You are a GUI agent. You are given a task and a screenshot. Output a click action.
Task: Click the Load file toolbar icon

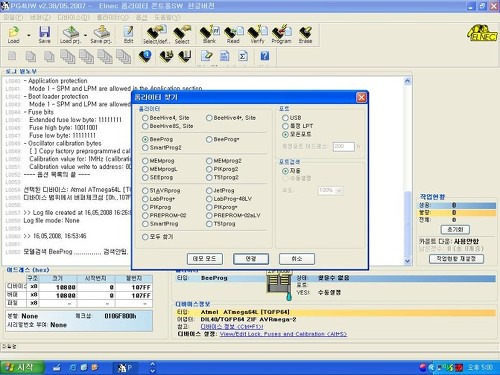coord(13,34)
